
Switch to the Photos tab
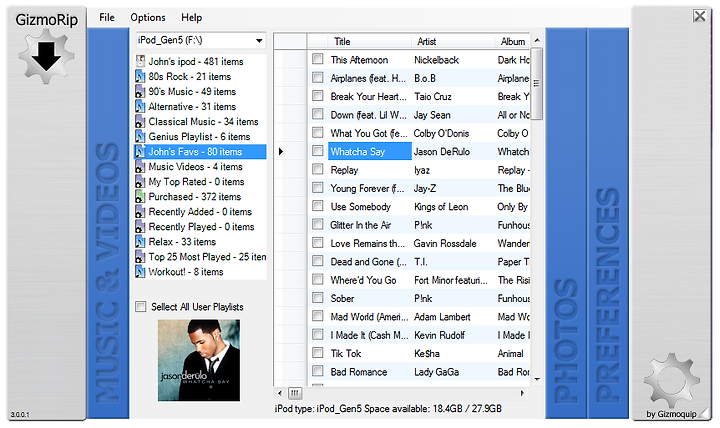pyautogui.click(x=566, y=223)
